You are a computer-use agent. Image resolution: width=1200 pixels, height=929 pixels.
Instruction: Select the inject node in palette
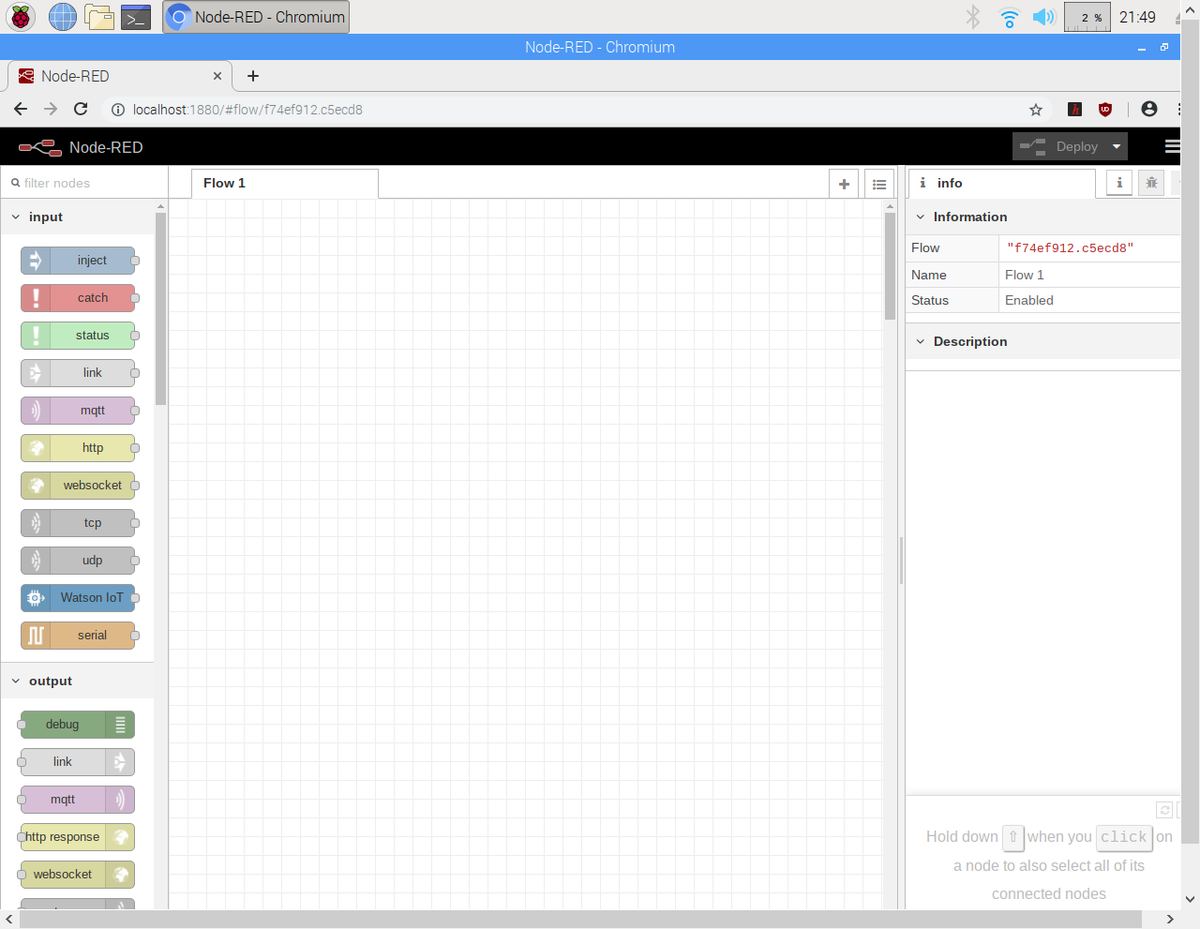pyautogui.click(x=77, y=260)
